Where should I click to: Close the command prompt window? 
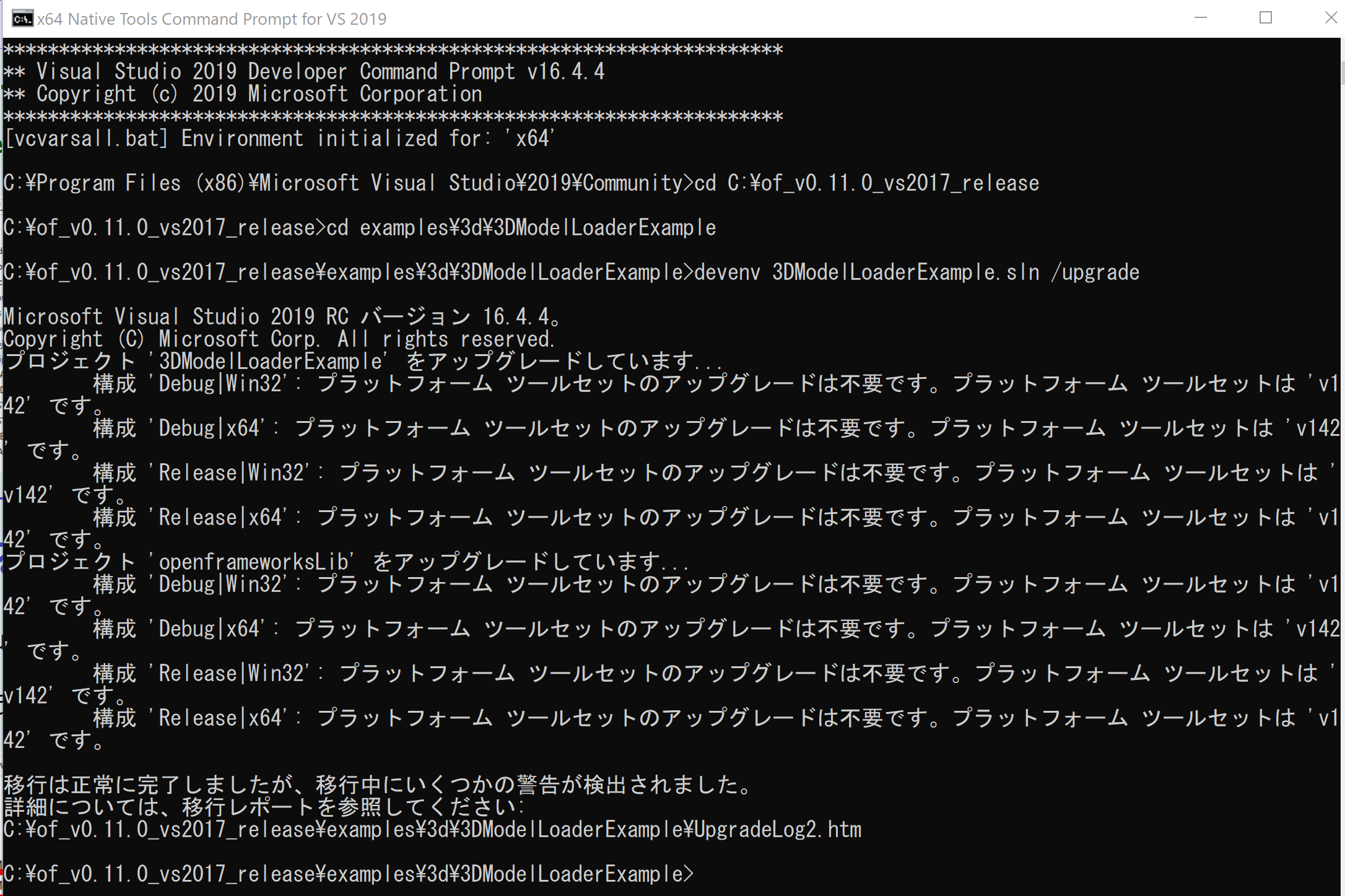[1331, 18]
